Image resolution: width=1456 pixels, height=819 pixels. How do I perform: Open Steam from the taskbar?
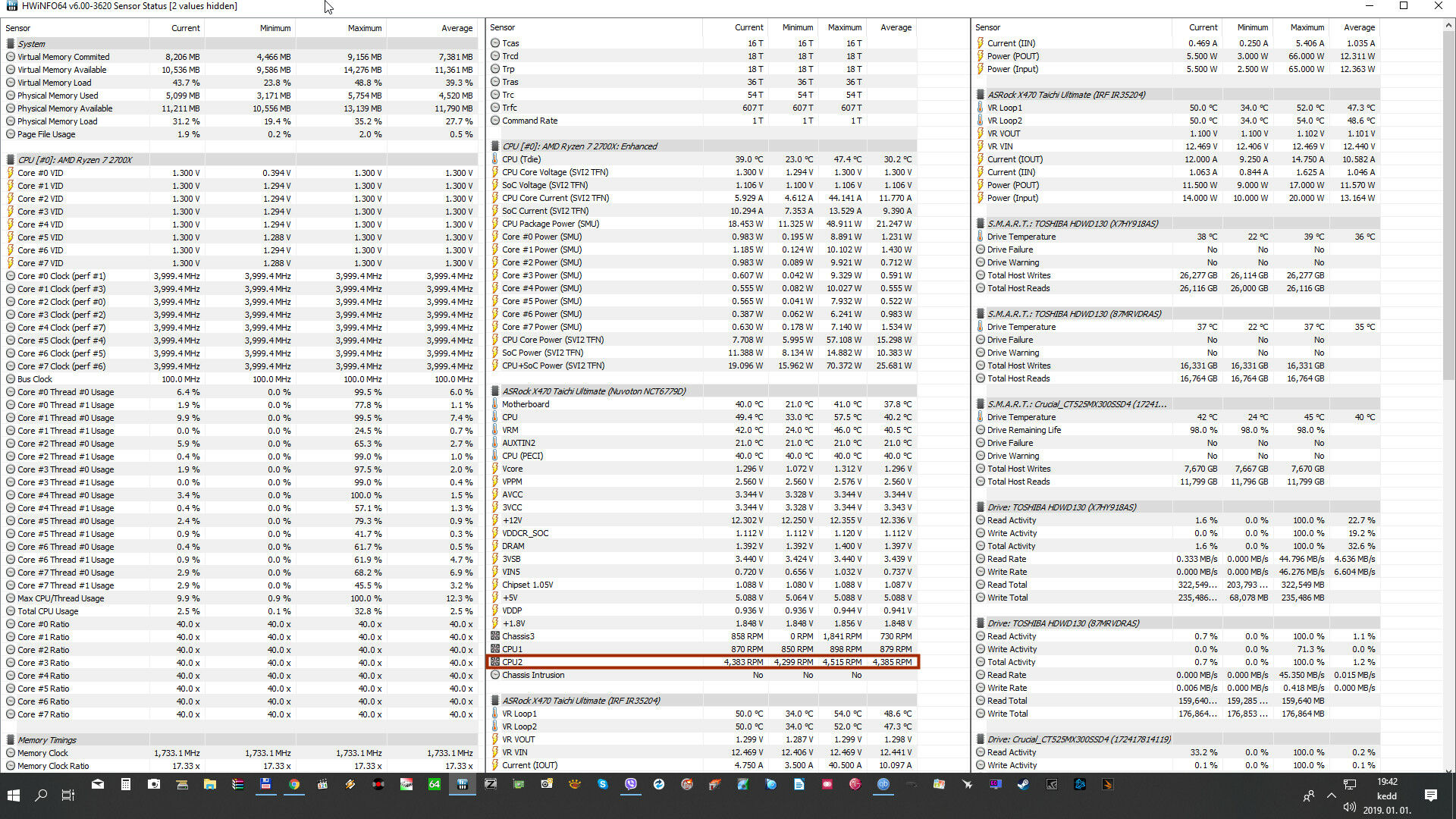click(x=1023, y=785)
